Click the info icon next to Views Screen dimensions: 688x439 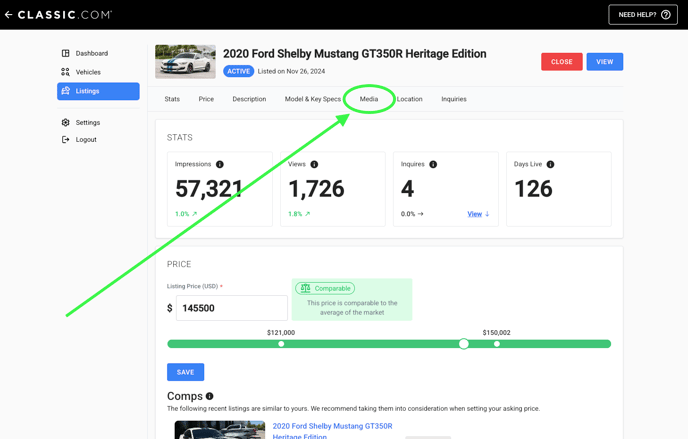[x=314, y=164]
